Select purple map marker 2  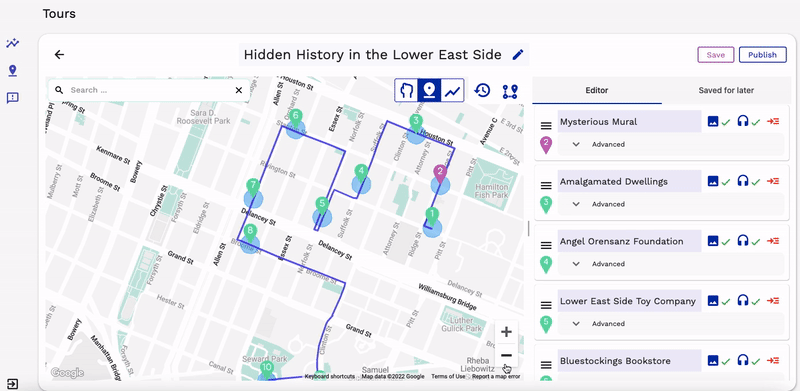pyautogui.click(x=440, y=174)
